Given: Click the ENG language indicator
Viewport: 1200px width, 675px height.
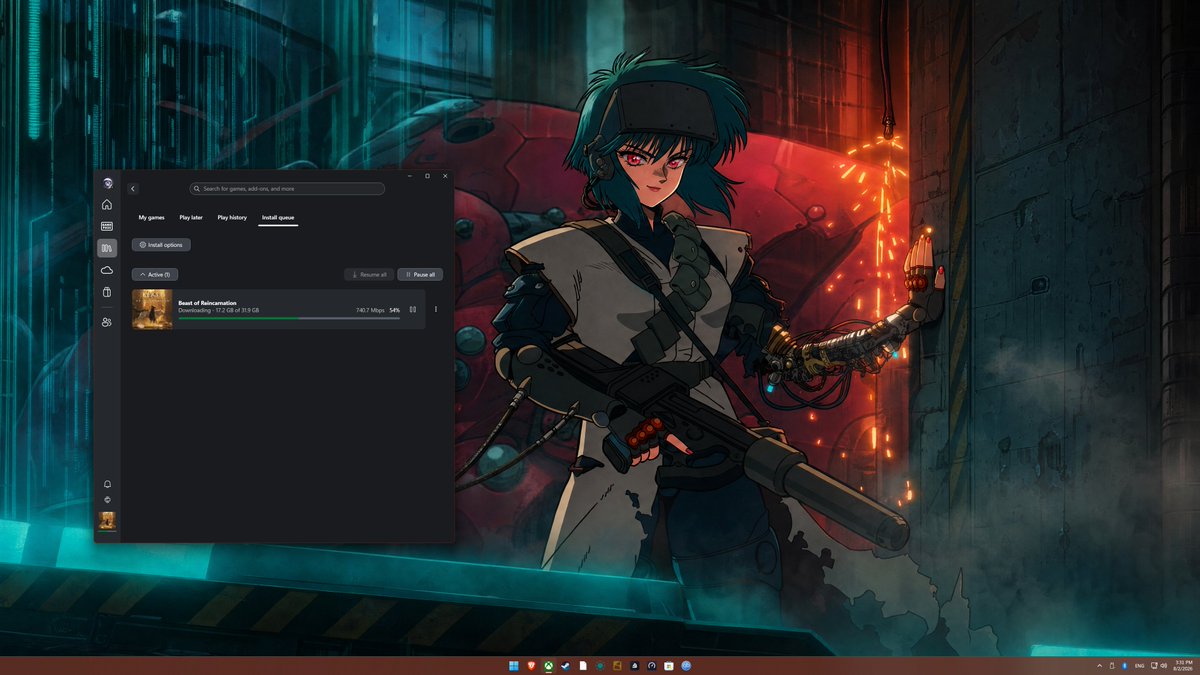Looking at the screenshot, I should coord(1139,666).
